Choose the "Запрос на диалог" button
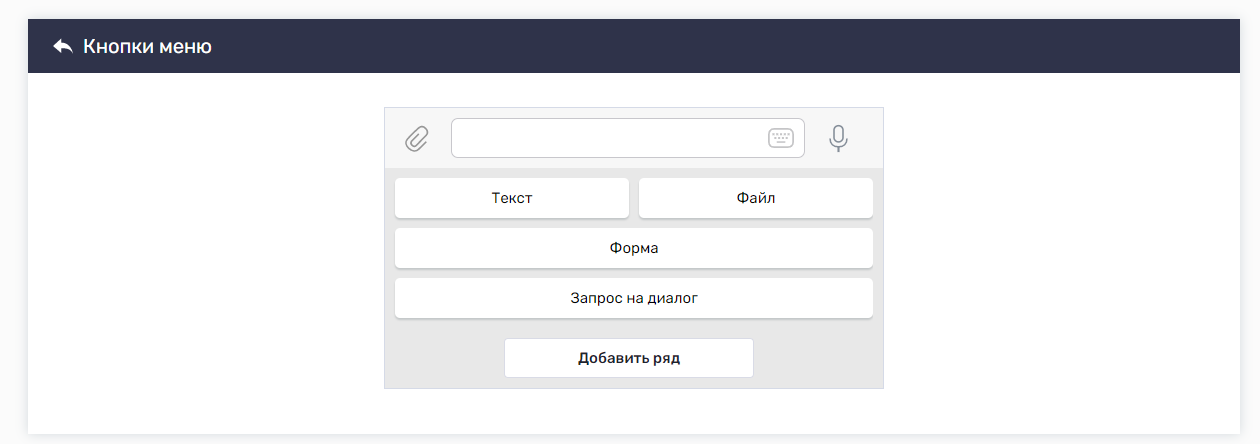 (x=634, y=298)
